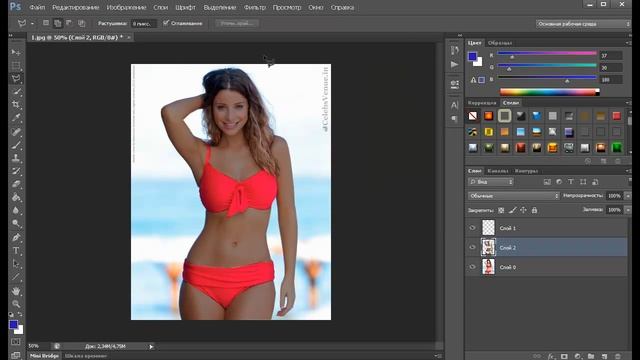Open the Редактирование menu

[x=76, y=7]
